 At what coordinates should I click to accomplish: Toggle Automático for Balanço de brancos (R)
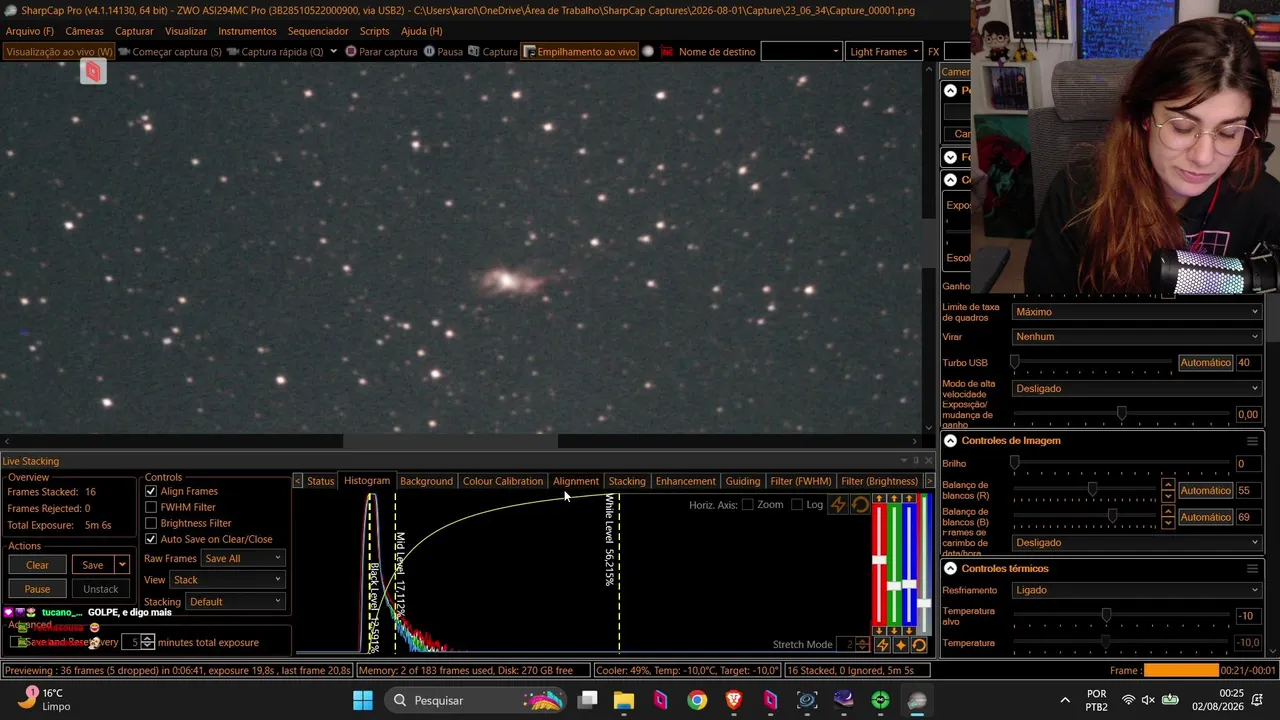1205,491
